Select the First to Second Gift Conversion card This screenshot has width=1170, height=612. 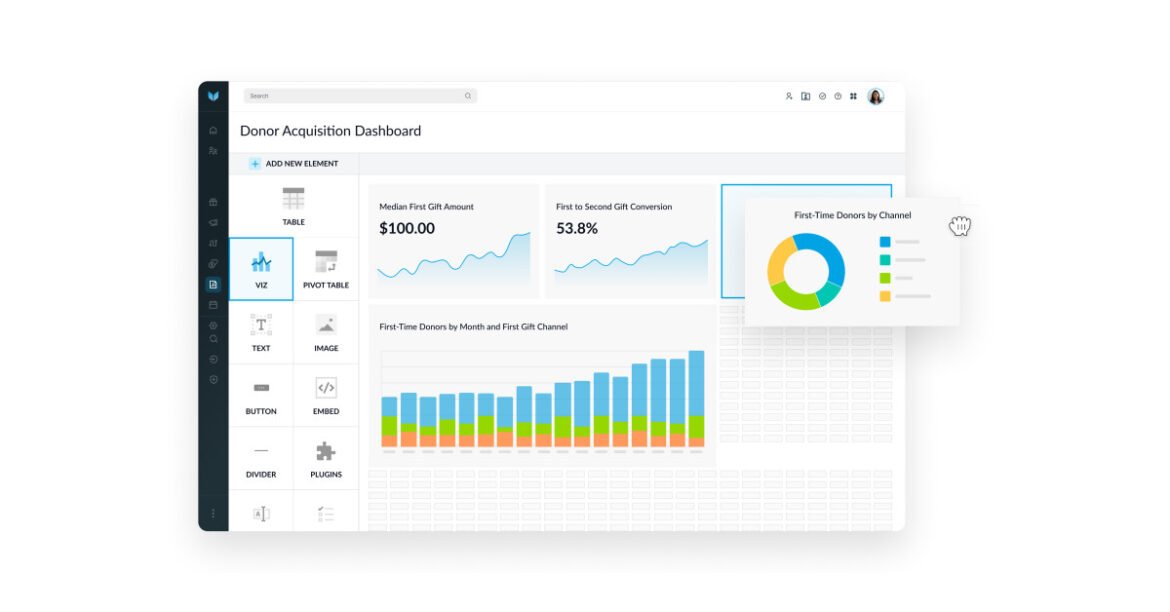(630, 240)
